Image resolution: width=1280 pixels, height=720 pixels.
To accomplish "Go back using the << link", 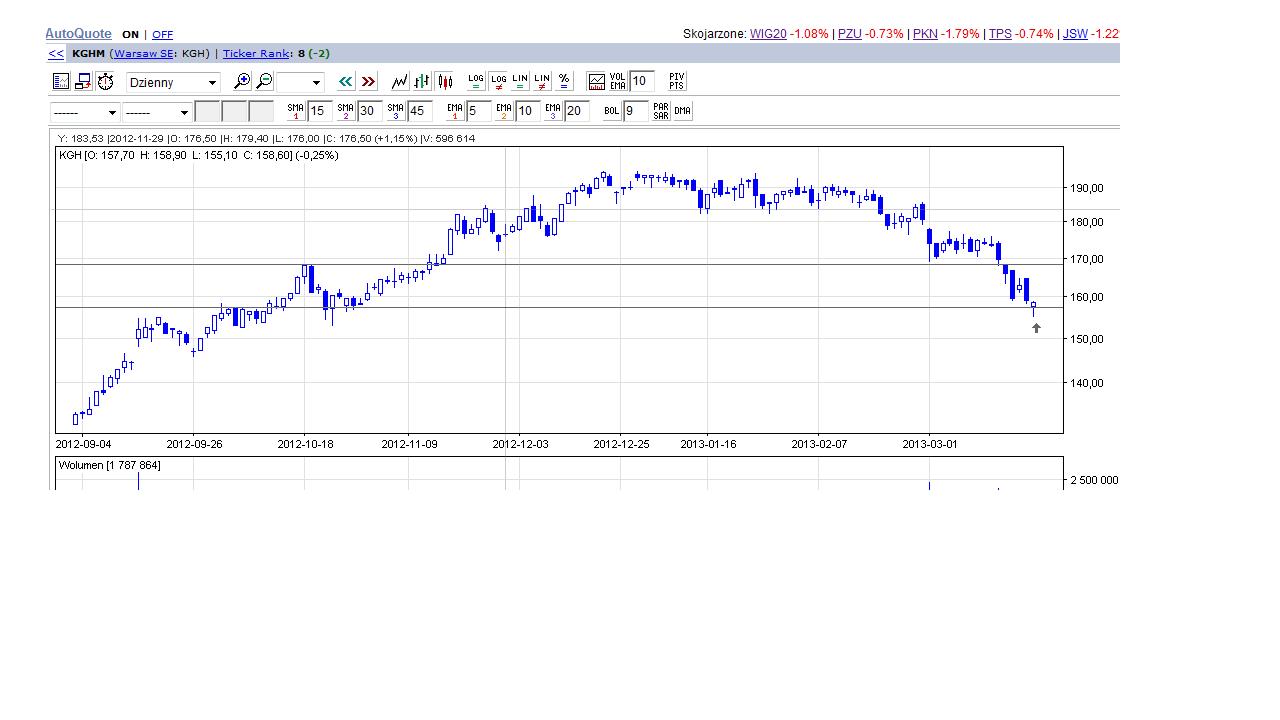I will pyautogui.click(x=56, y=54).
